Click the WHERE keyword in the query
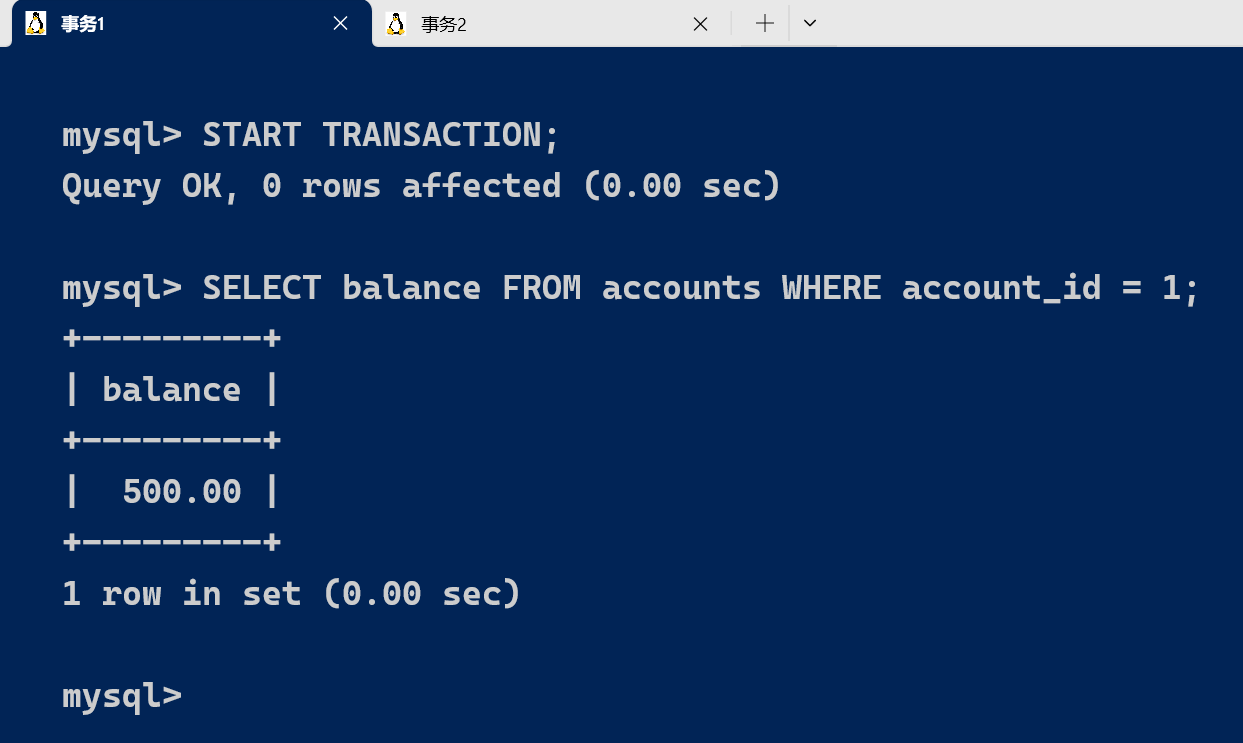Screen dimensions: 1243x743 [x=831, y=288]
